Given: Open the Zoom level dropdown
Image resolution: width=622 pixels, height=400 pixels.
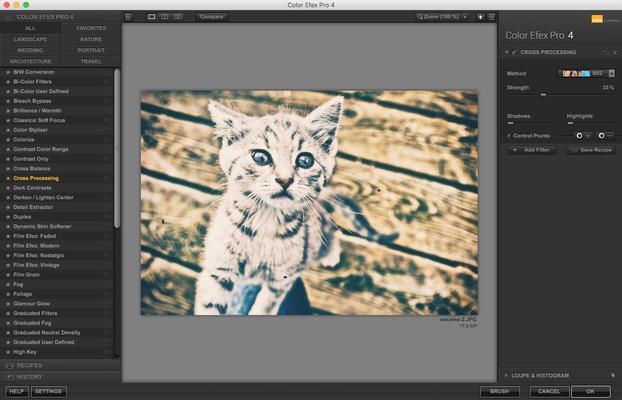Looking at the screenshot, I should (x=443, y=17).
